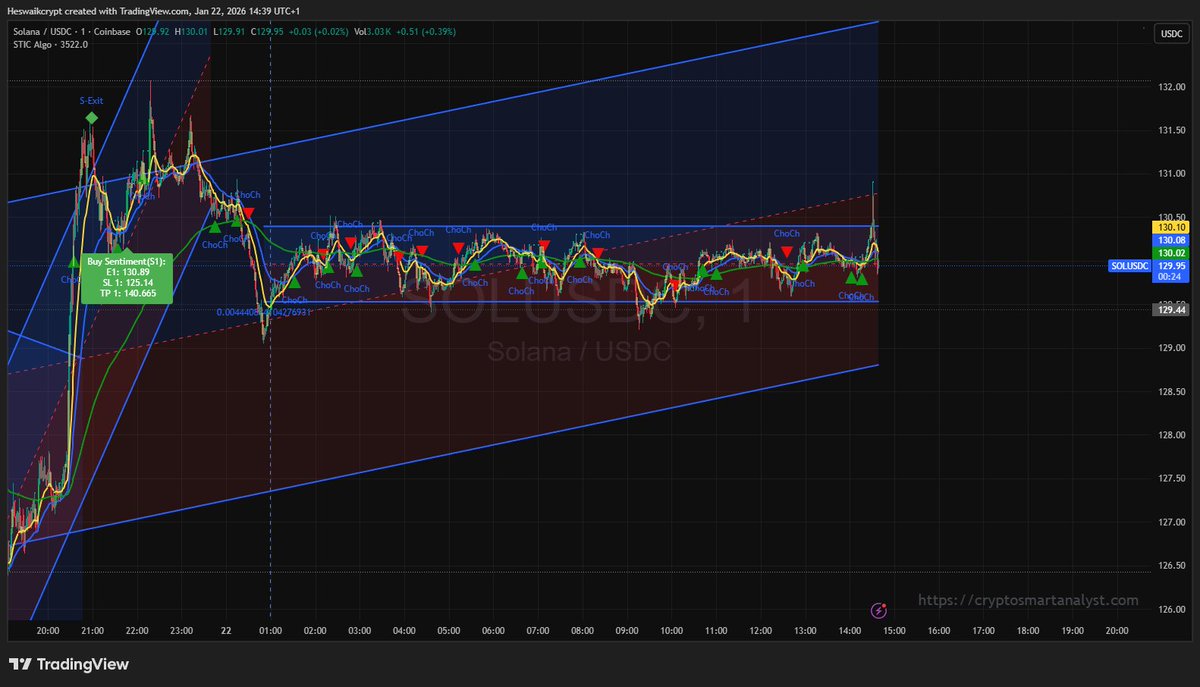The image size is (1200, 687).
Task: Select the STIC Algo indicator legend
Action: [x=48, y=44]
